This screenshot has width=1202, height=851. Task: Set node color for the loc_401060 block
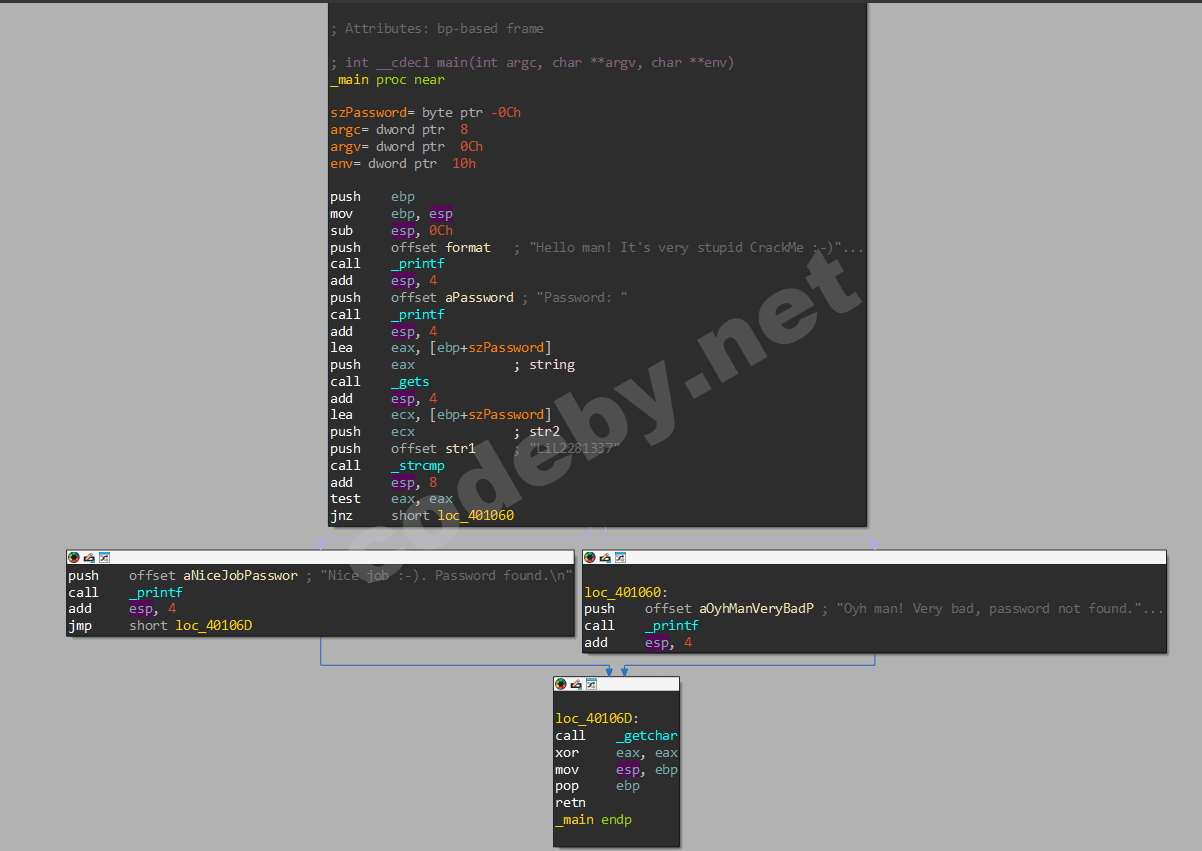tap(589, 557)
